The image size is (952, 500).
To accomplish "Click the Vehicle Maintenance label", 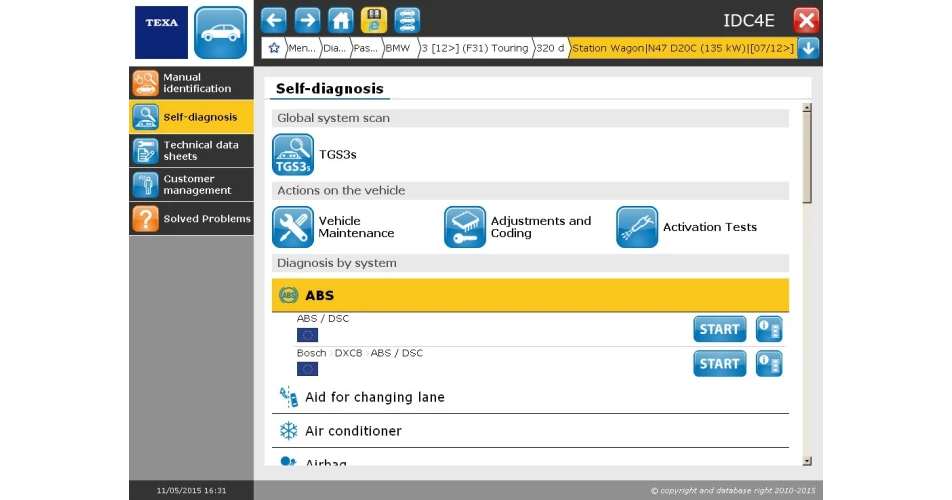I will (356, 227).
